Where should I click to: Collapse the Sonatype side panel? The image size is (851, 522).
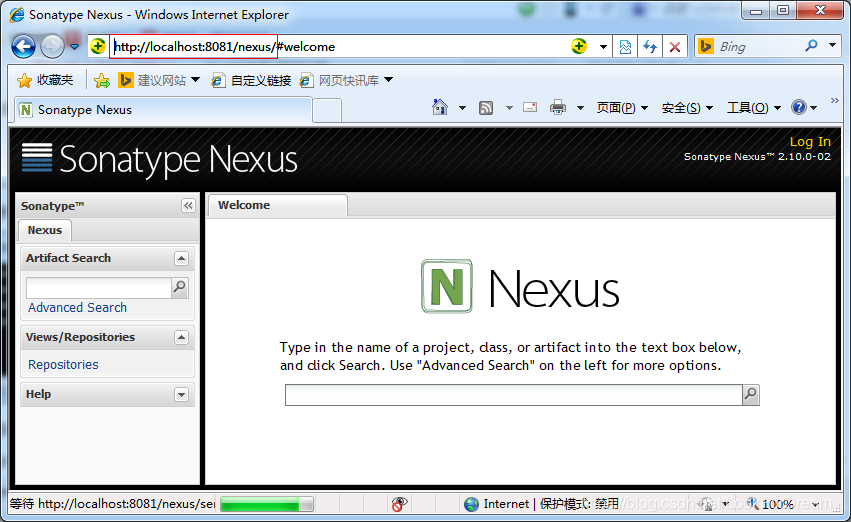click(x=188, y=206)
